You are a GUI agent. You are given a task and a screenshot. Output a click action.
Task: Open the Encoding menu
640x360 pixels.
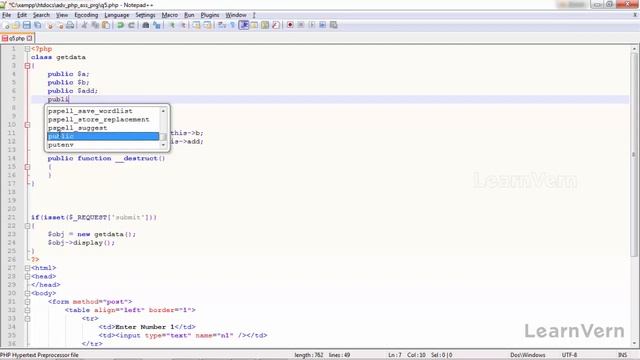pos(86,15)
